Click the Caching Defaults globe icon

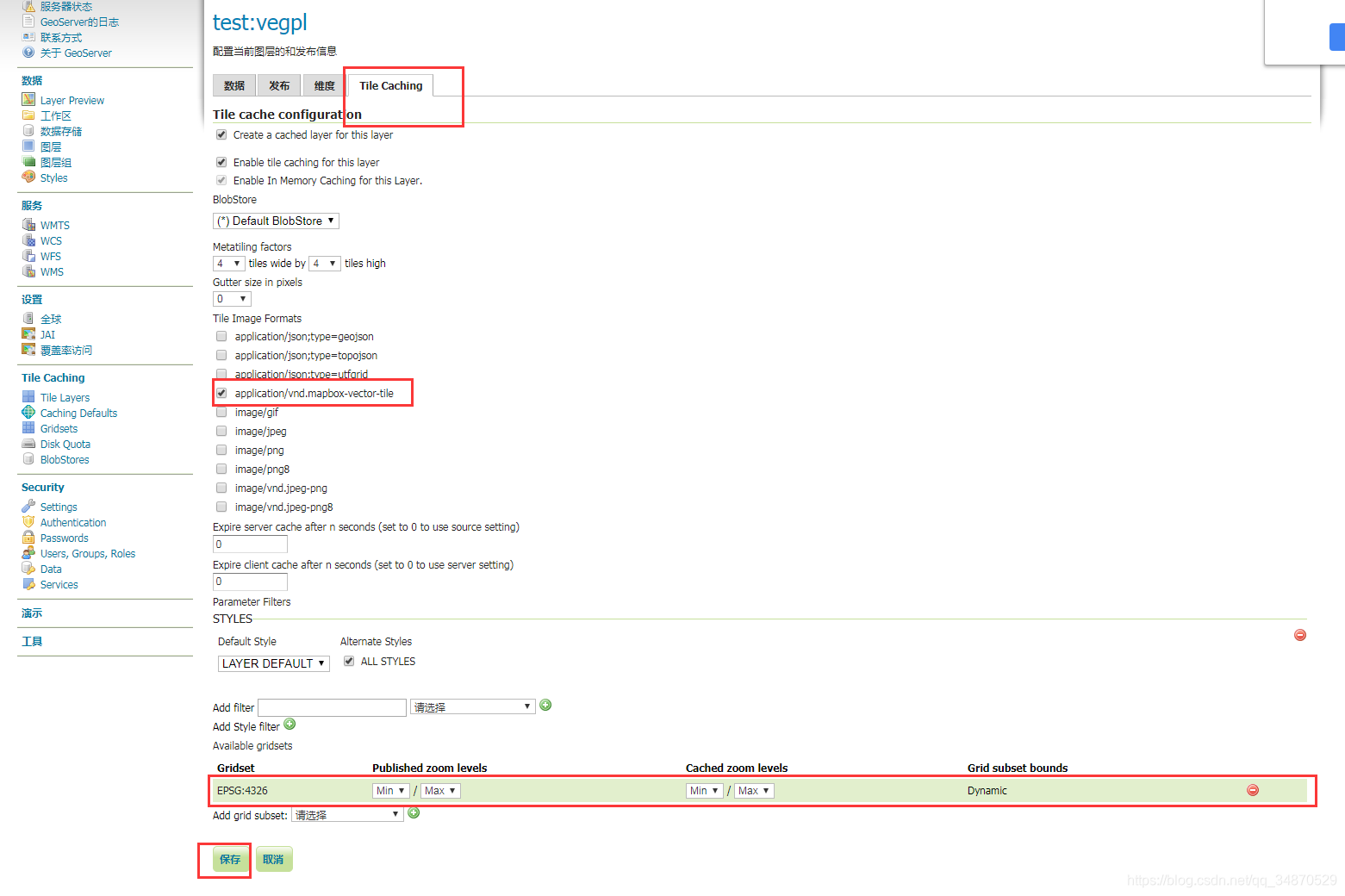(x=28, y=413)
